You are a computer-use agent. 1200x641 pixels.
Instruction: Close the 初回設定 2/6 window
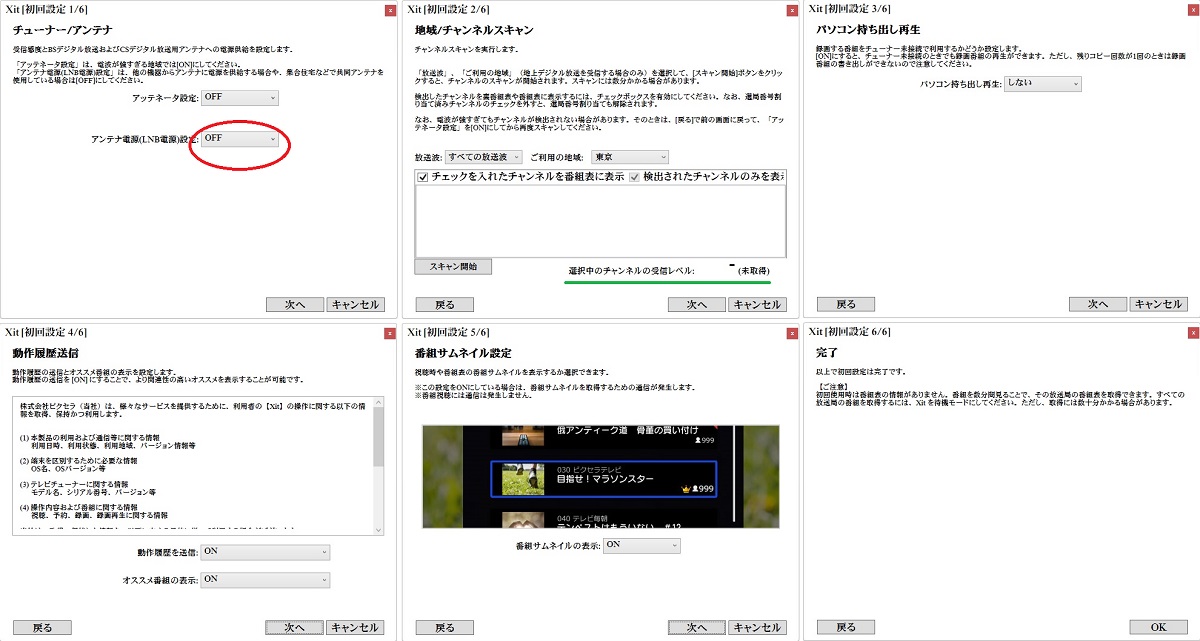791,9
